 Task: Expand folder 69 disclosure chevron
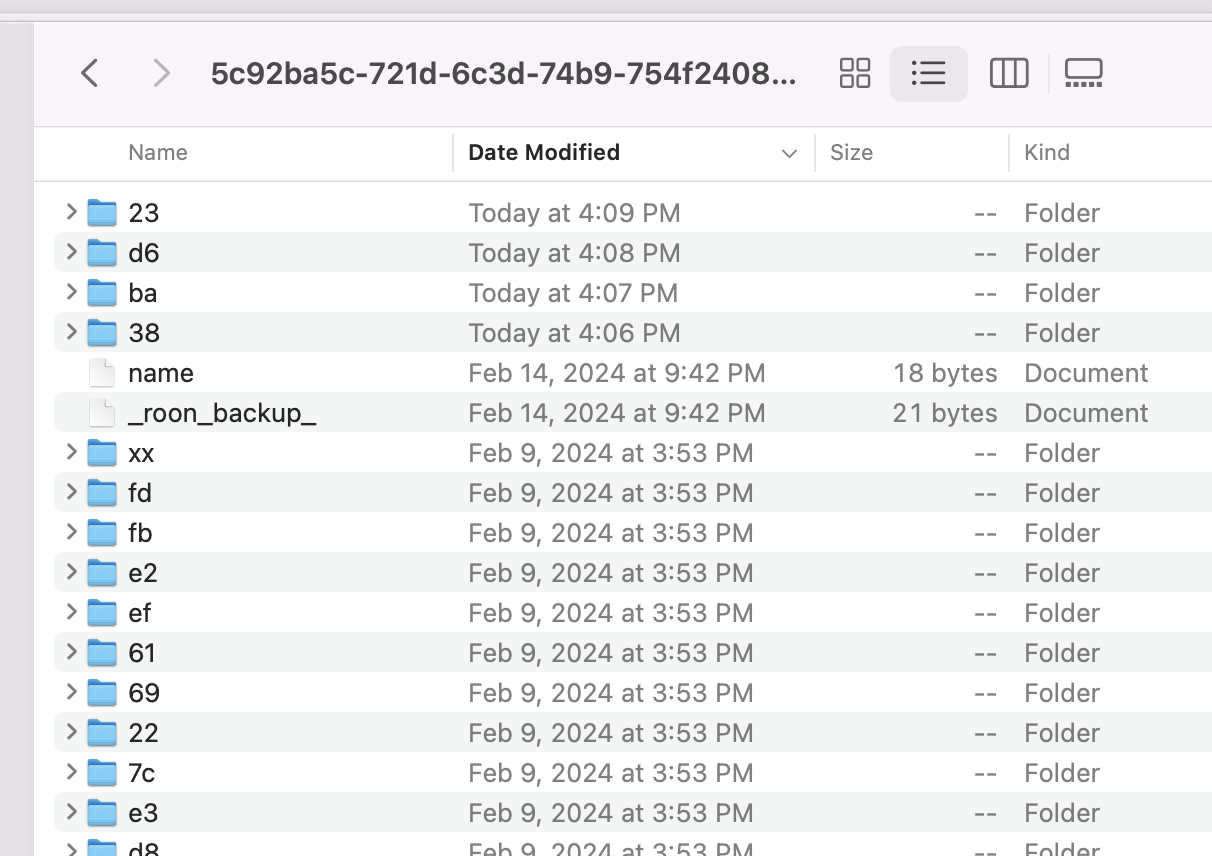(x=71, y=692)
